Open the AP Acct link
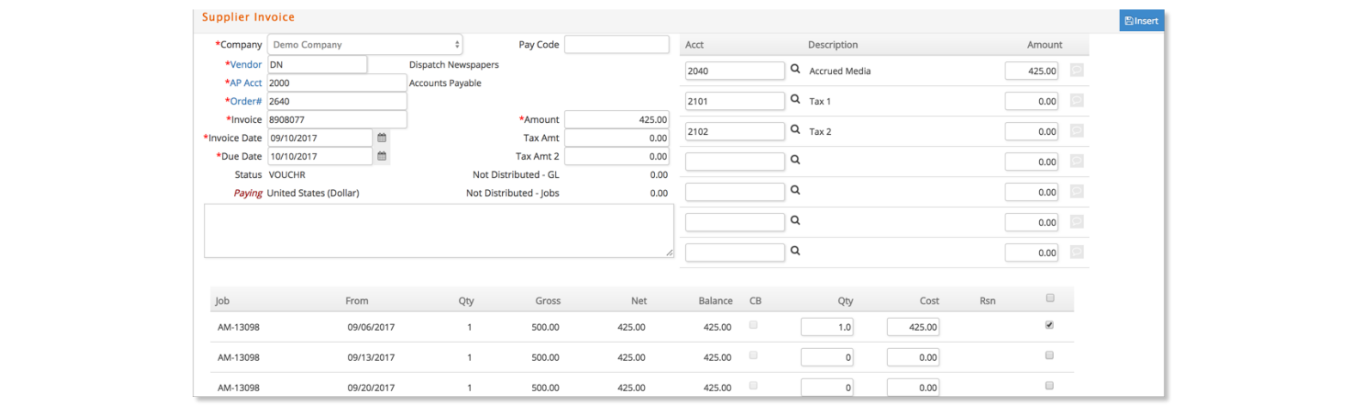This screenshot has width=1367, height=412. 244,83
